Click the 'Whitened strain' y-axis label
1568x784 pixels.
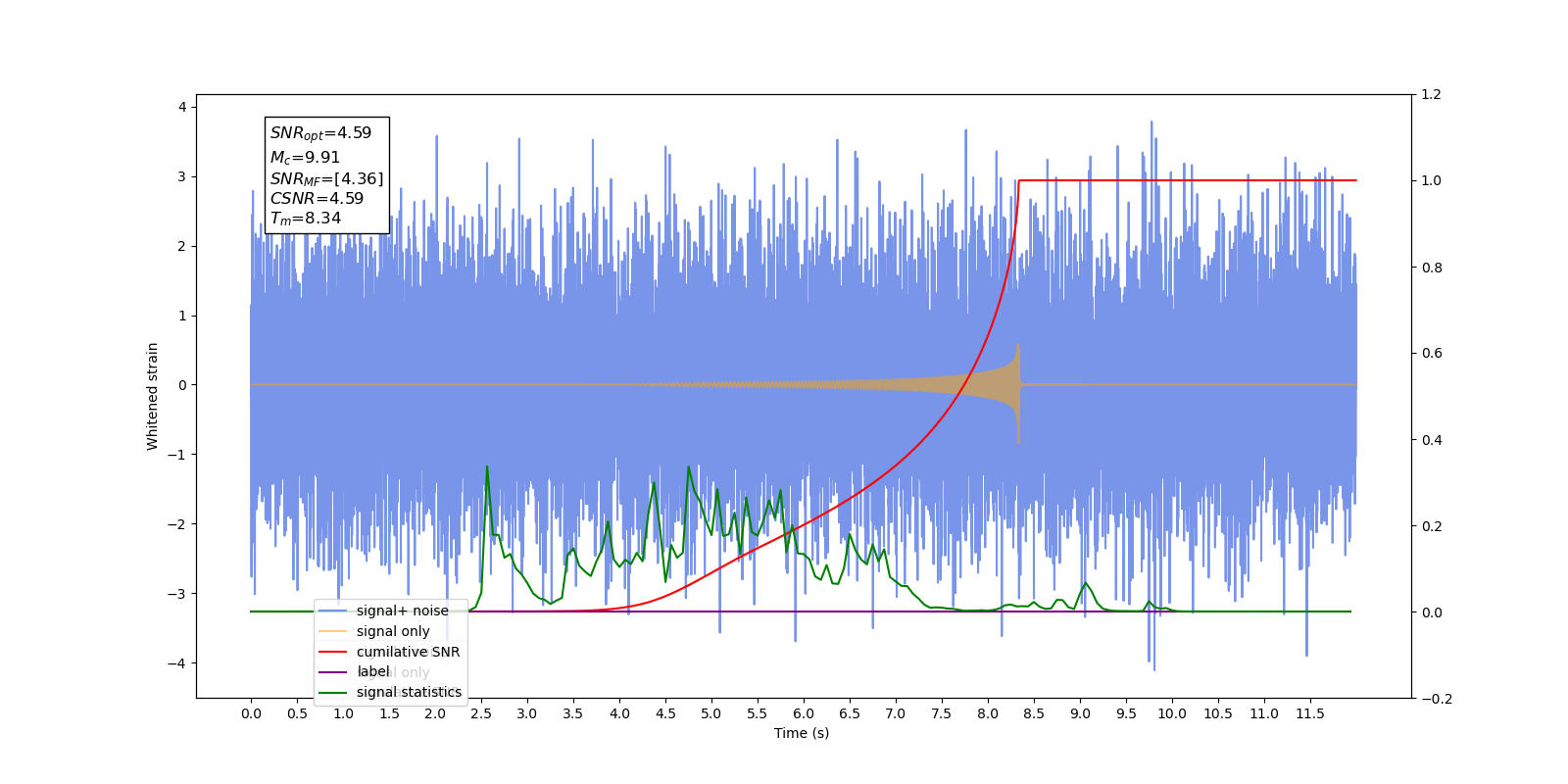tap(152, 396)
